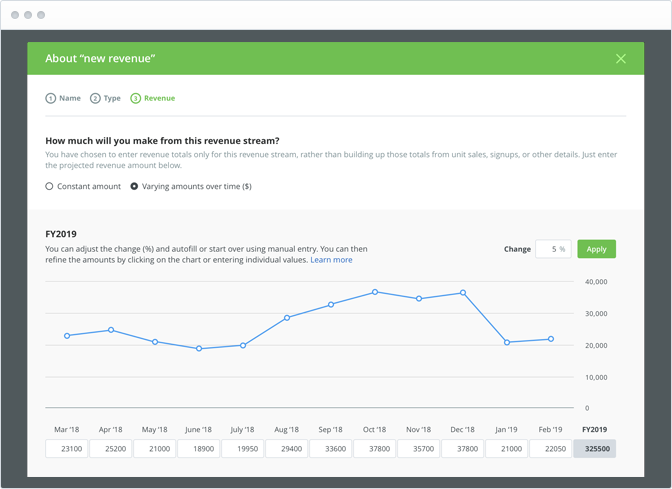Go to step 1 Name
This screenshot has width=672, height=489.
click(x=63, y=98)
